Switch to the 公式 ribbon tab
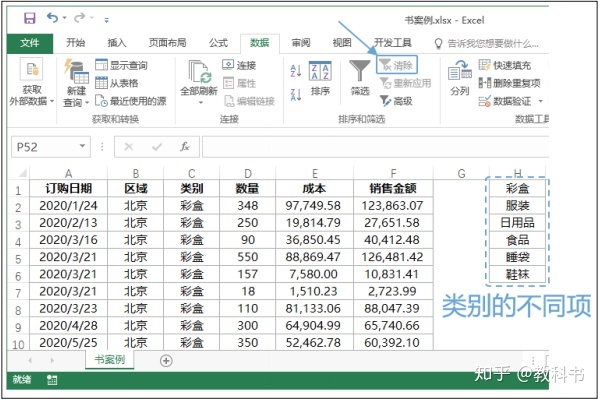This screenshot has height=400, width=600. [x=218, y=42]
